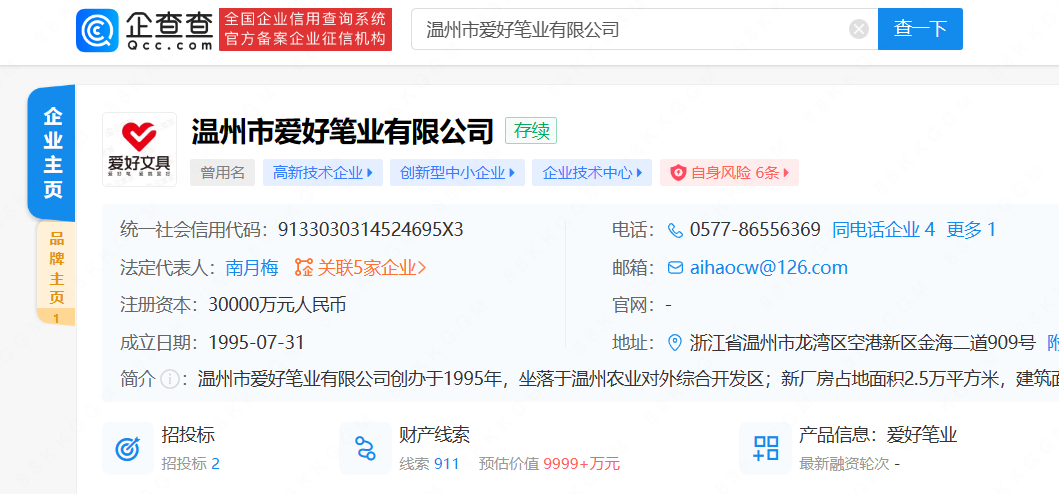The width and height of the screenshot is (1059, 494).
Task: Click the info icon beside 简介
Action: 170,379
